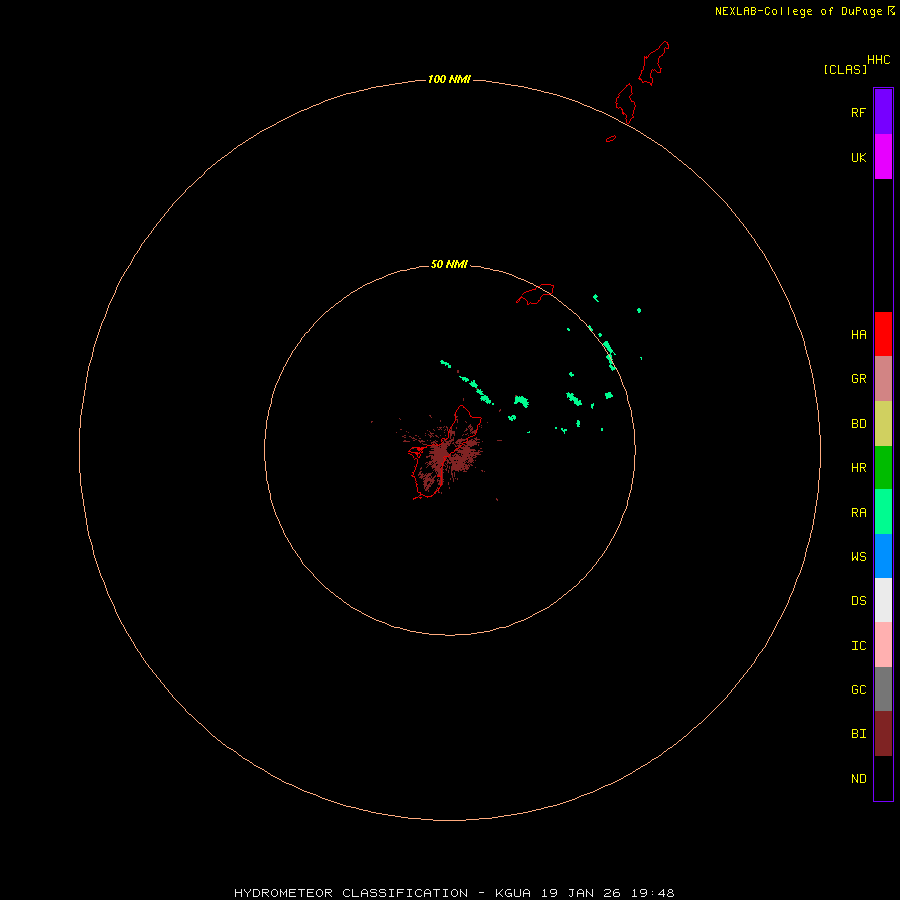This screenshot has height=900, width=900.
Task: Click the BI legend label
Action: click(858, 734)
